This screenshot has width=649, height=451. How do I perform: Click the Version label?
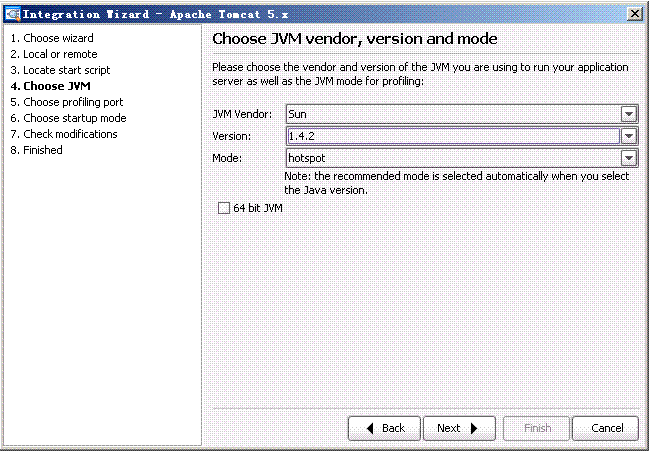(231, 136)
